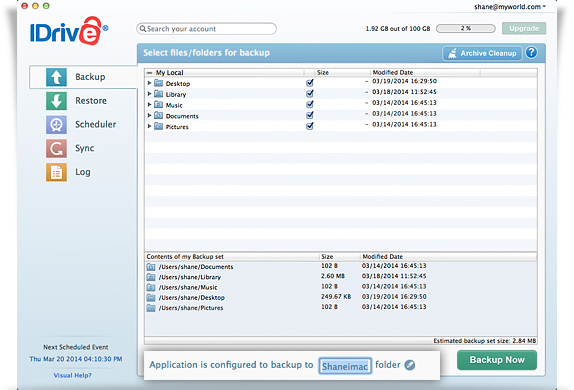Click the next scheduled event date link
The width and height of the screenshot is (574, 390).
click(76, 359)
